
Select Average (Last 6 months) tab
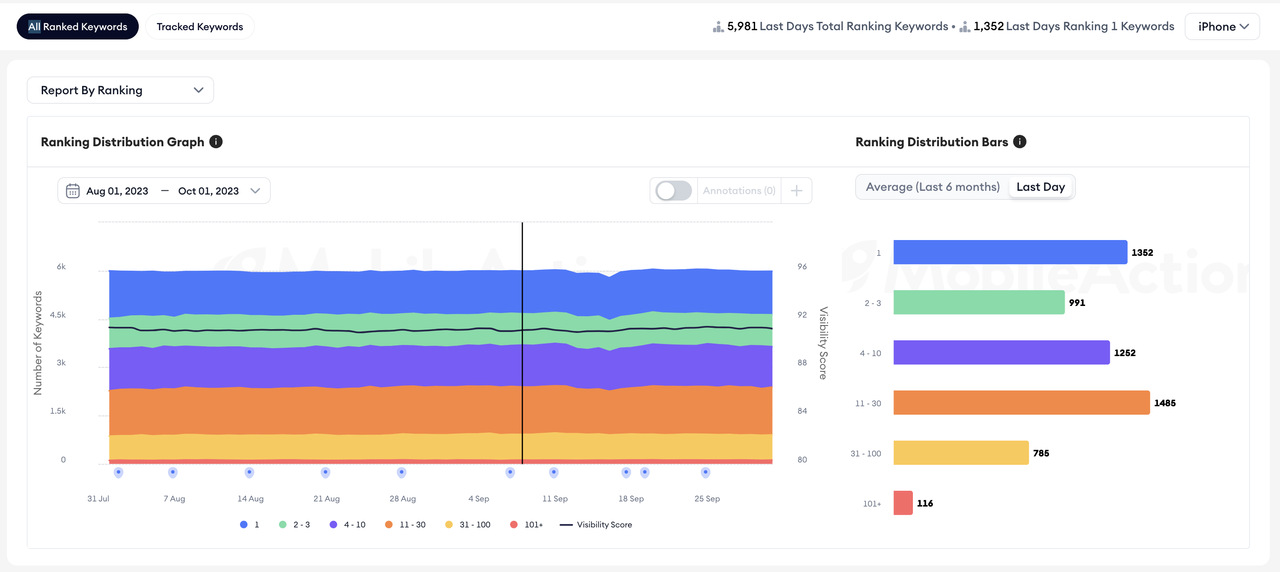pyautogui.click(x=932, y=187)
